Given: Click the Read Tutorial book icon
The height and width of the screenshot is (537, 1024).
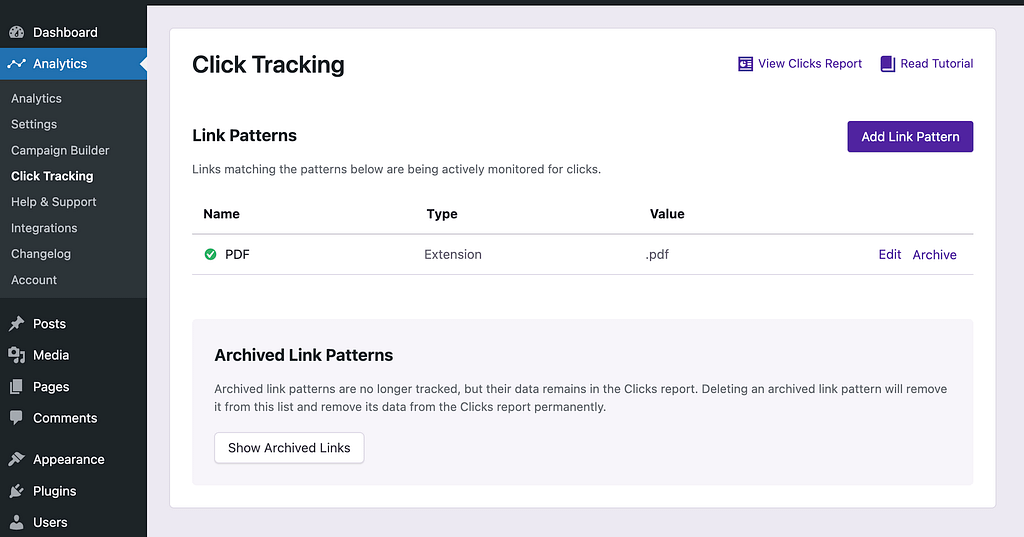Looking at the screenshot, I should (x=888, y=64).
